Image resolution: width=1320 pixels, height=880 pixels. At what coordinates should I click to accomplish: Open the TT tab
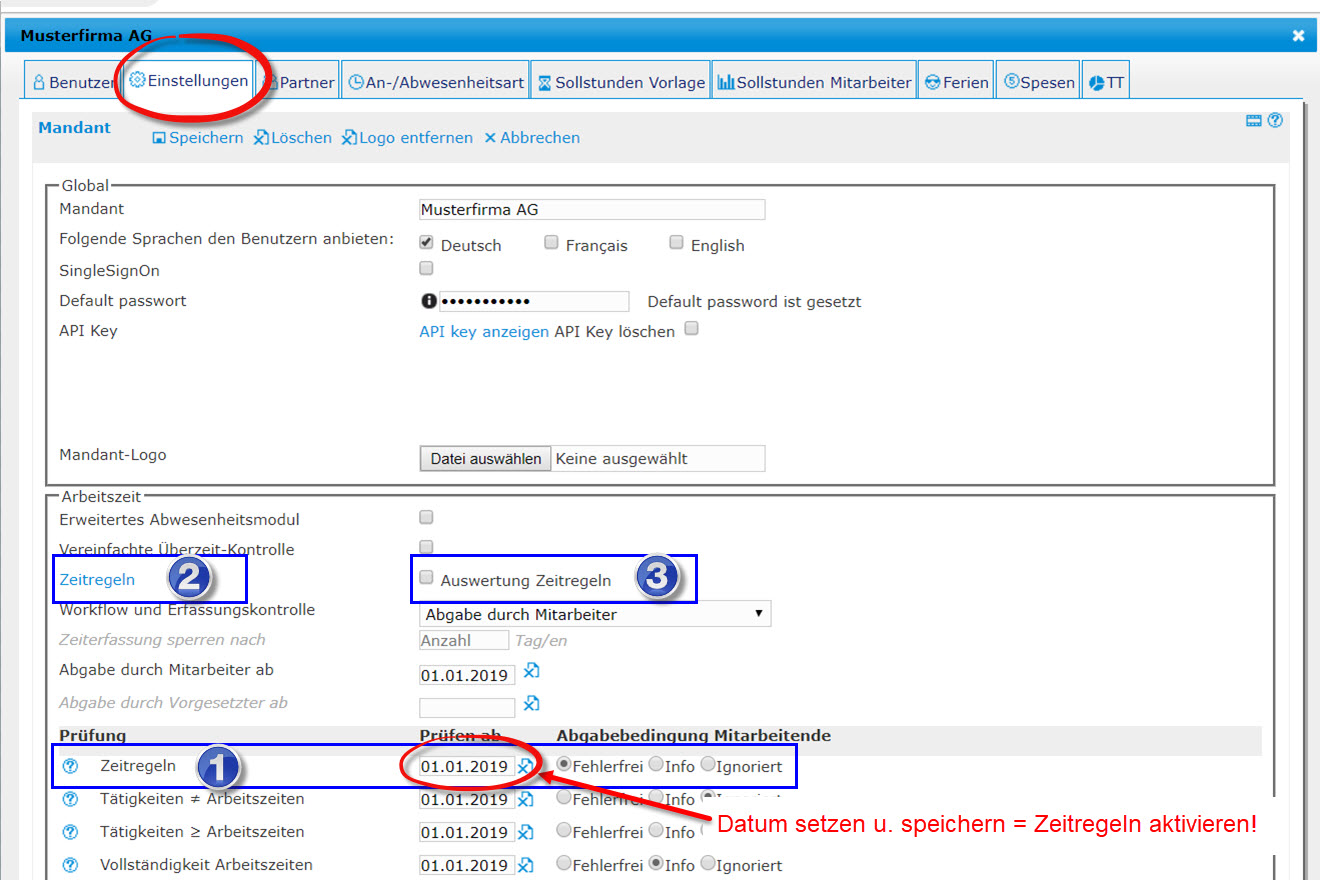[1106, 83]
